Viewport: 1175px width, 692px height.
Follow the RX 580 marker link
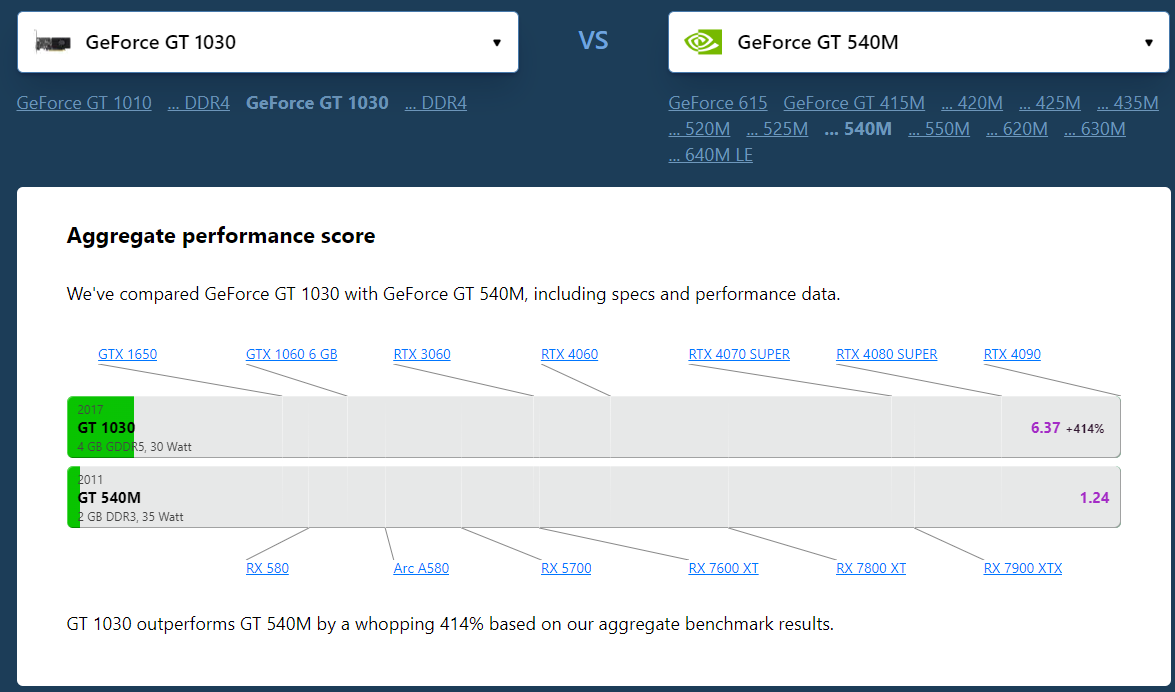pos(267,568)
